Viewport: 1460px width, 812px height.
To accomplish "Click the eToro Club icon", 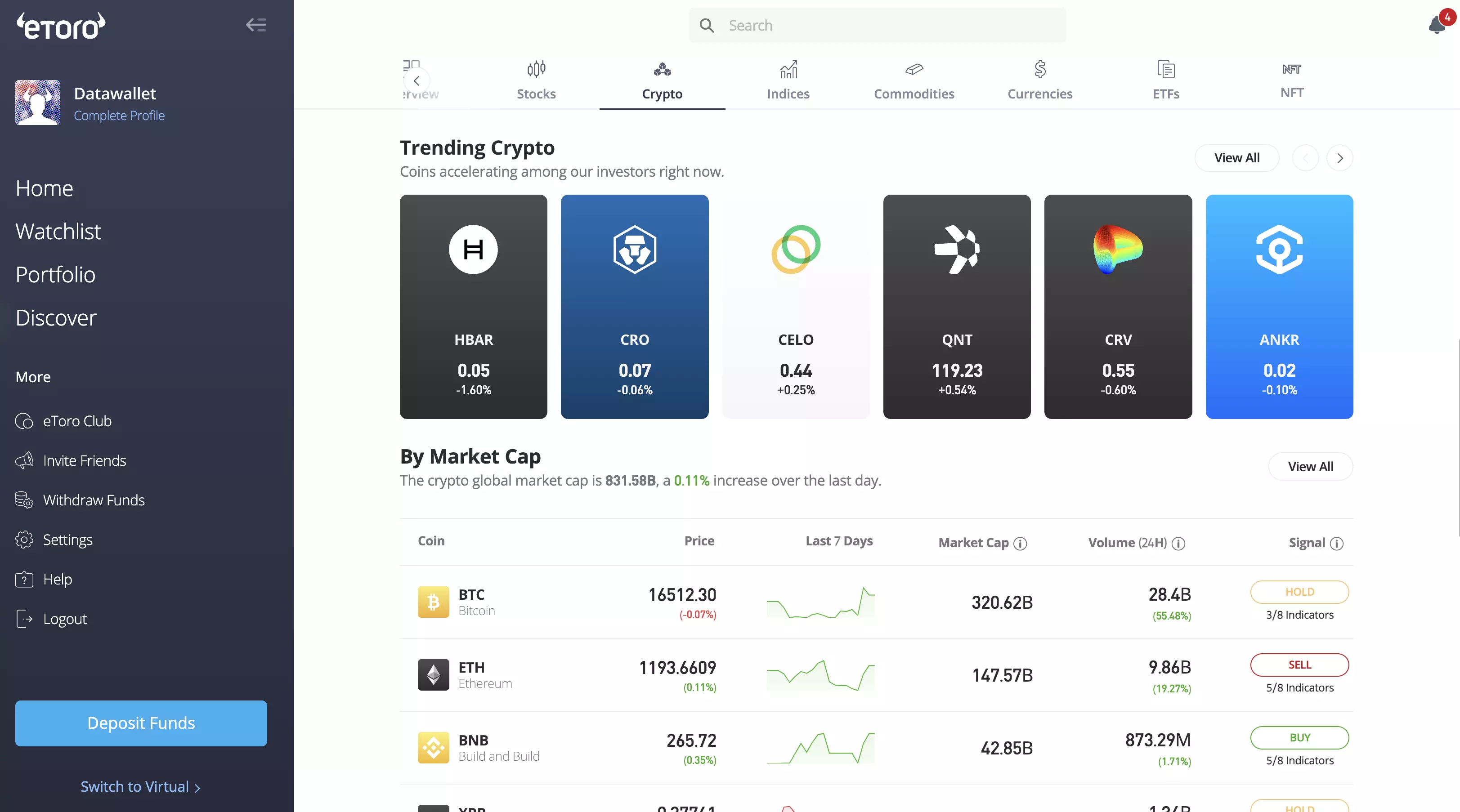I will click(24, 421).
